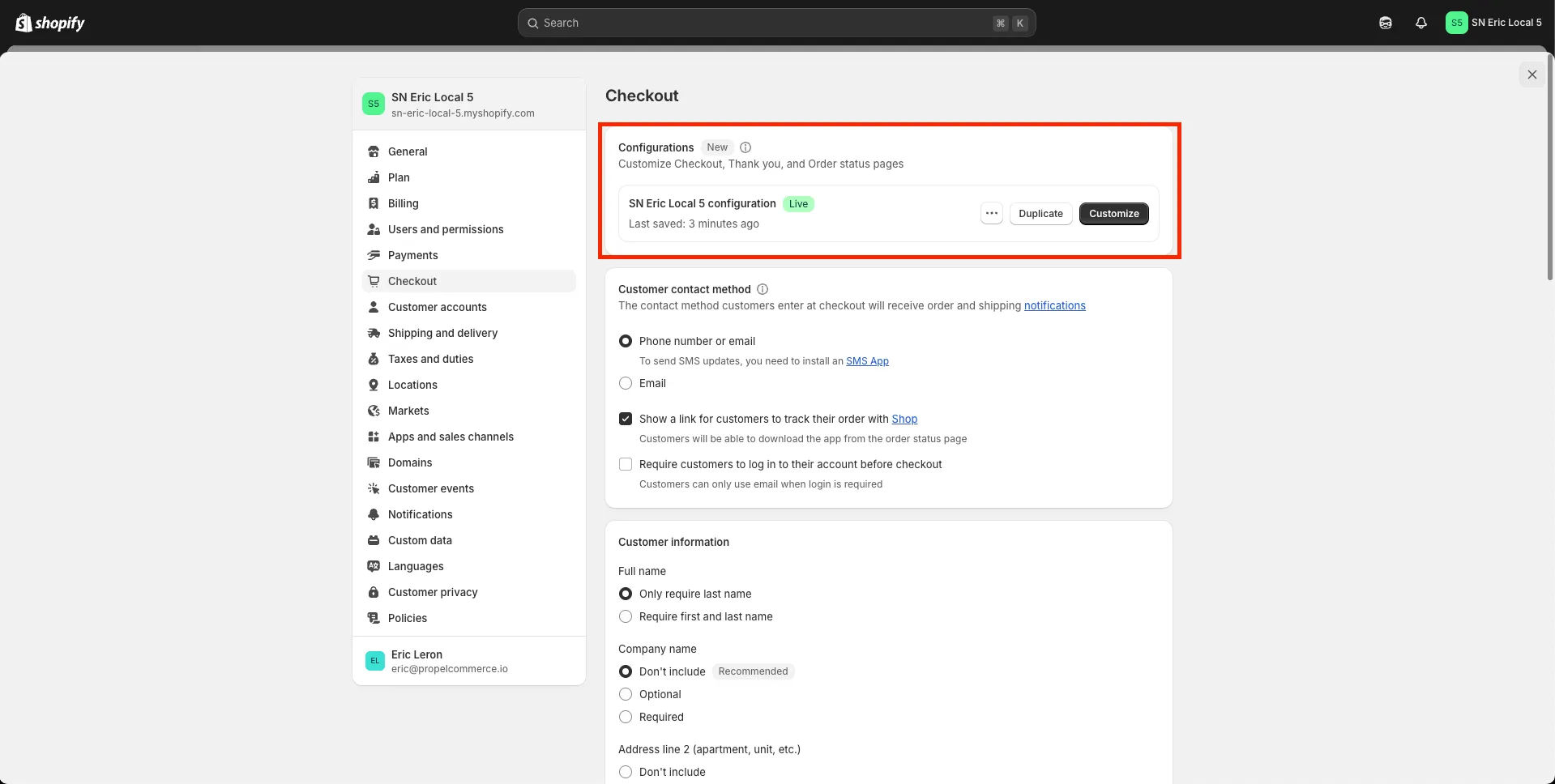Click the Notifications bell icon in sidebar
Screen dimensions: 1555x784
pos(374,514)
